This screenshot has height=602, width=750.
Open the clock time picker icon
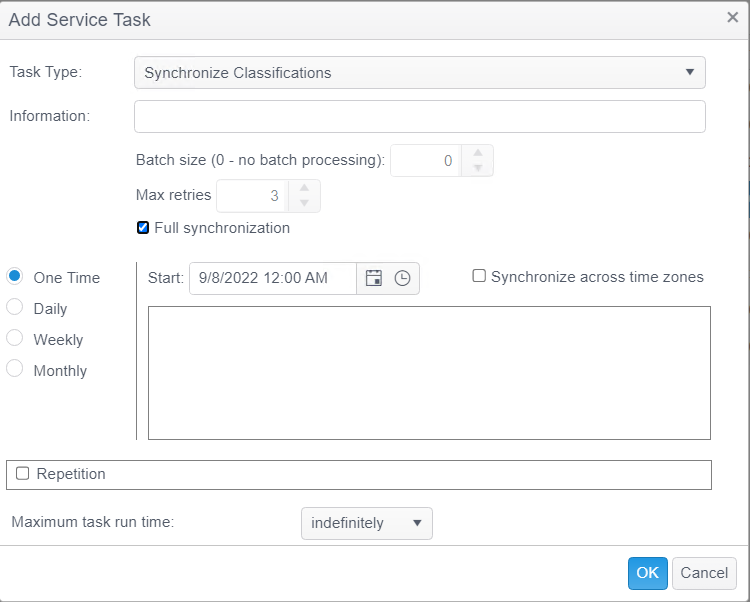pyautogui.click(x=402, y=279)
